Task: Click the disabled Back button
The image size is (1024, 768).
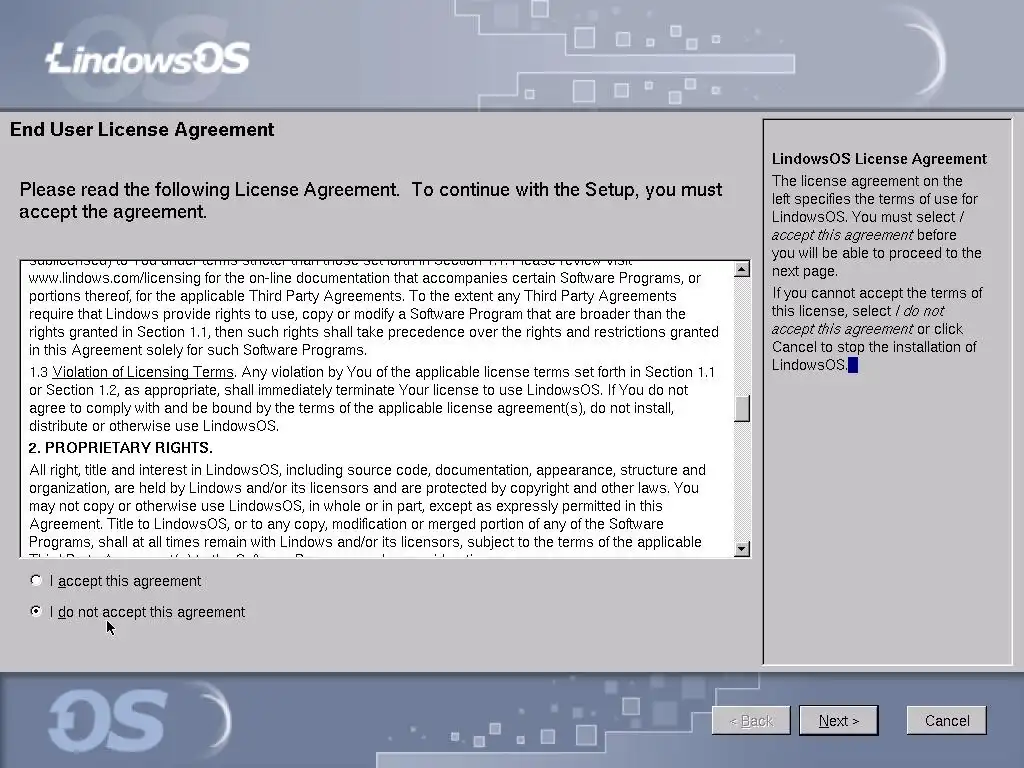Action: (751, 720)
